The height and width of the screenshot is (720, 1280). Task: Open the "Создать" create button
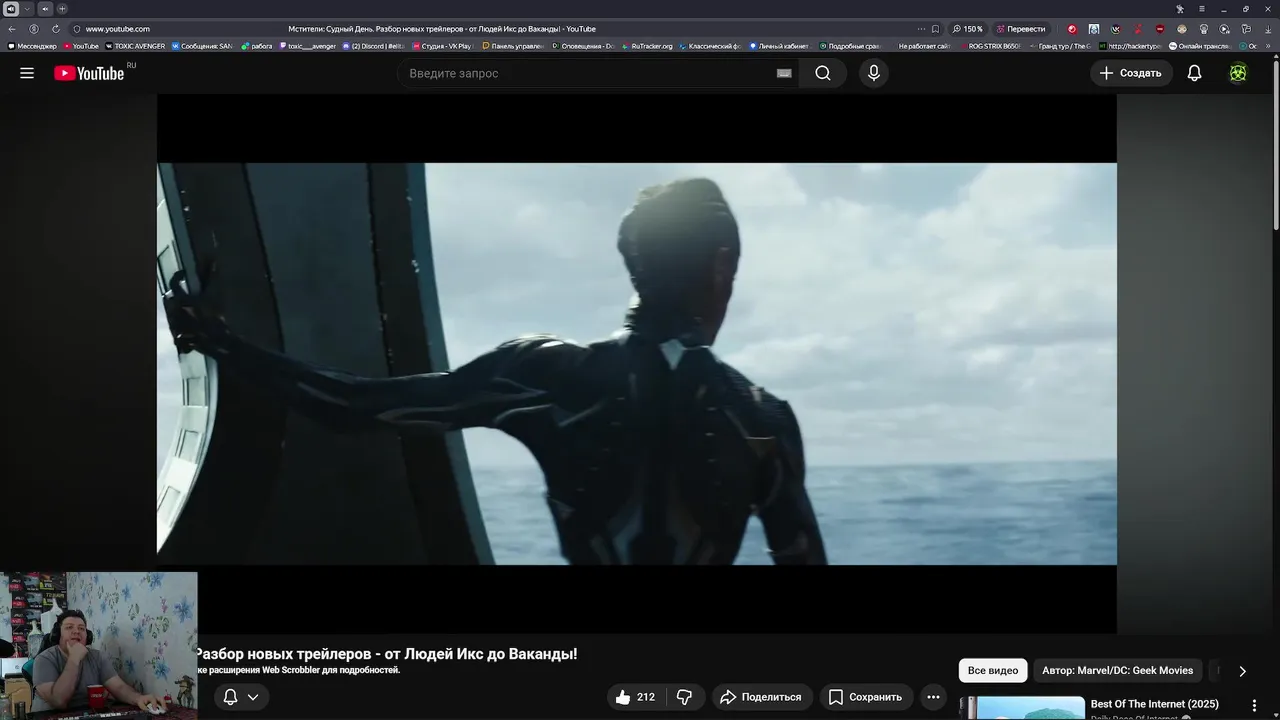coord(1131,73)
